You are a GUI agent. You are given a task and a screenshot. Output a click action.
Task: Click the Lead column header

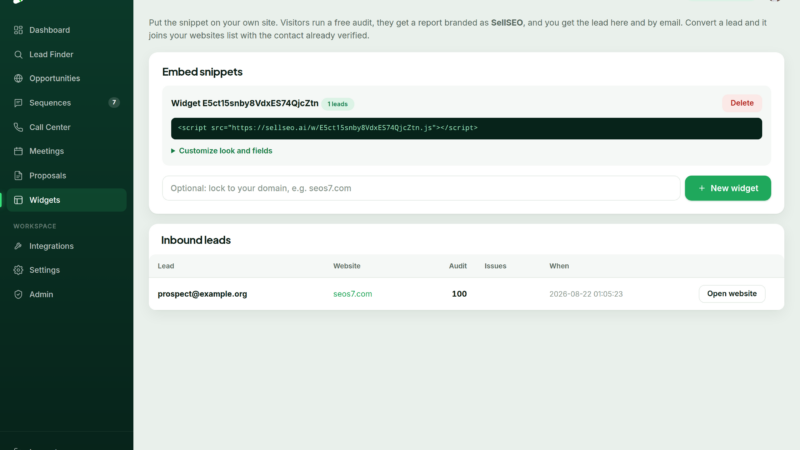[x=166, y=266]
